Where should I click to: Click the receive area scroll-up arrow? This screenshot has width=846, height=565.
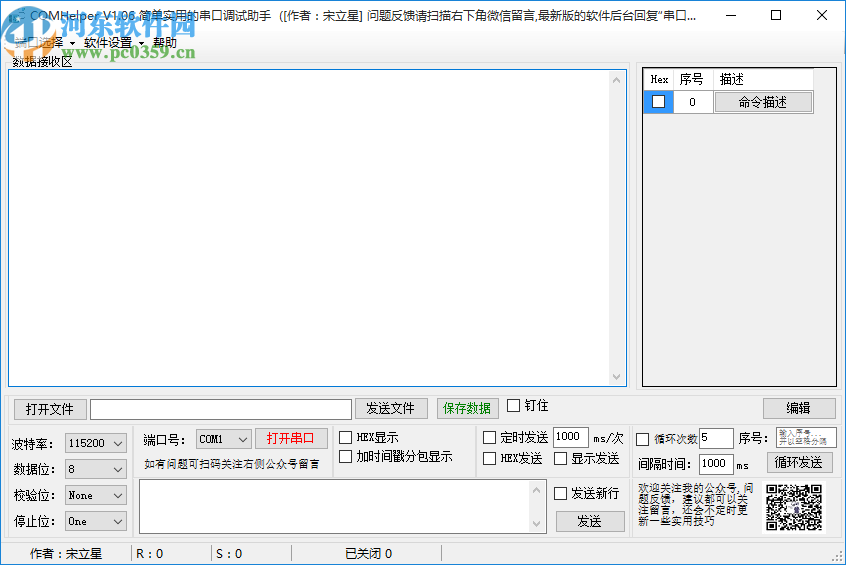click(x=617, y=80)
